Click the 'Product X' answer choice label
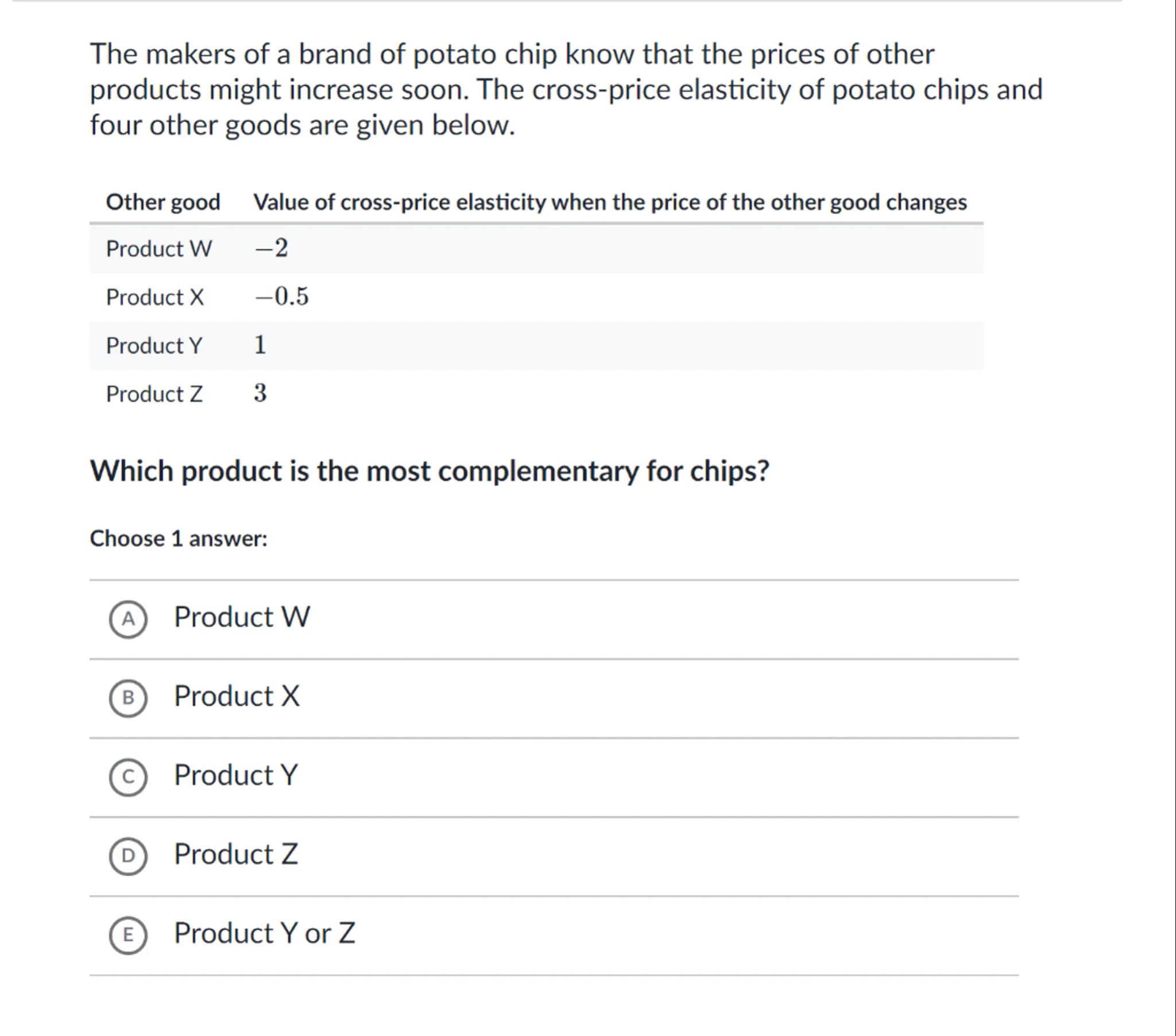This screenshot has height=1036, width=1176. coord(237,697)
